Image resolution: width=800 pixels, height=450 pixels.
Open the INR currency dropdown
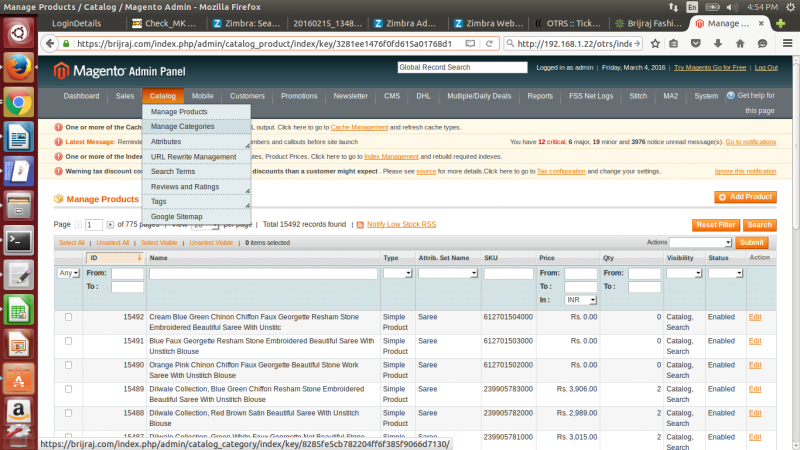[581, 300]
